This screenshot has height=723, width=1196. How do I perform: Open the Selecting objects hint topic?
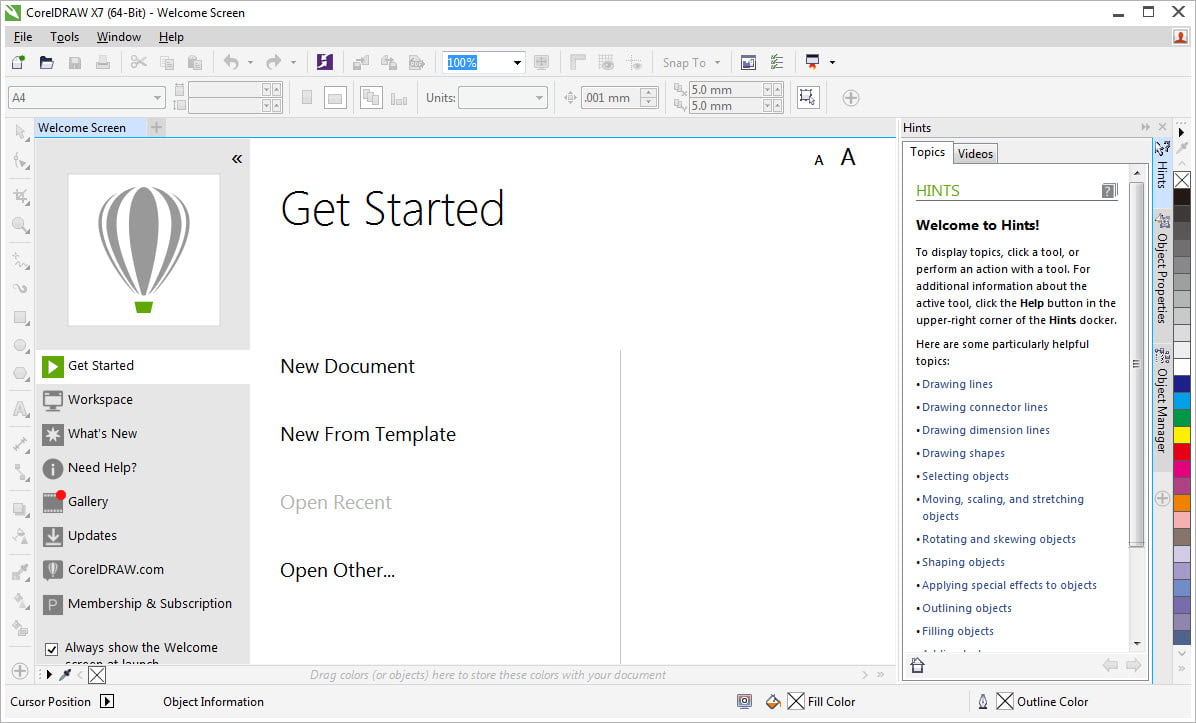965,476
